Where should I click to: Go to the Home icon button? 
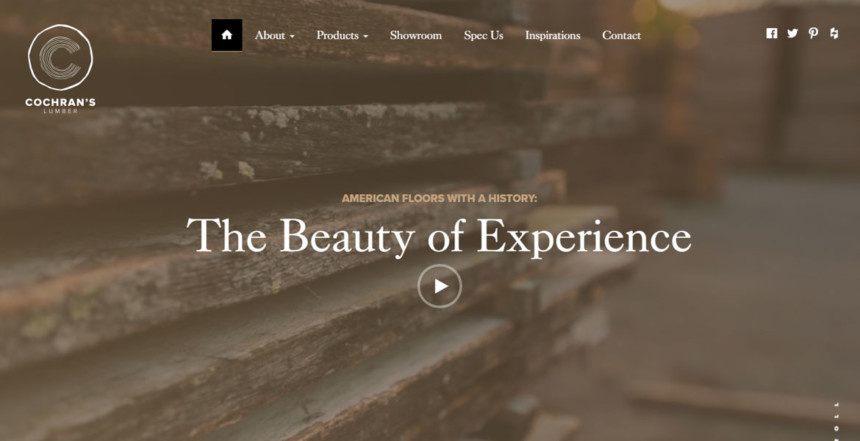coord(227,35)
